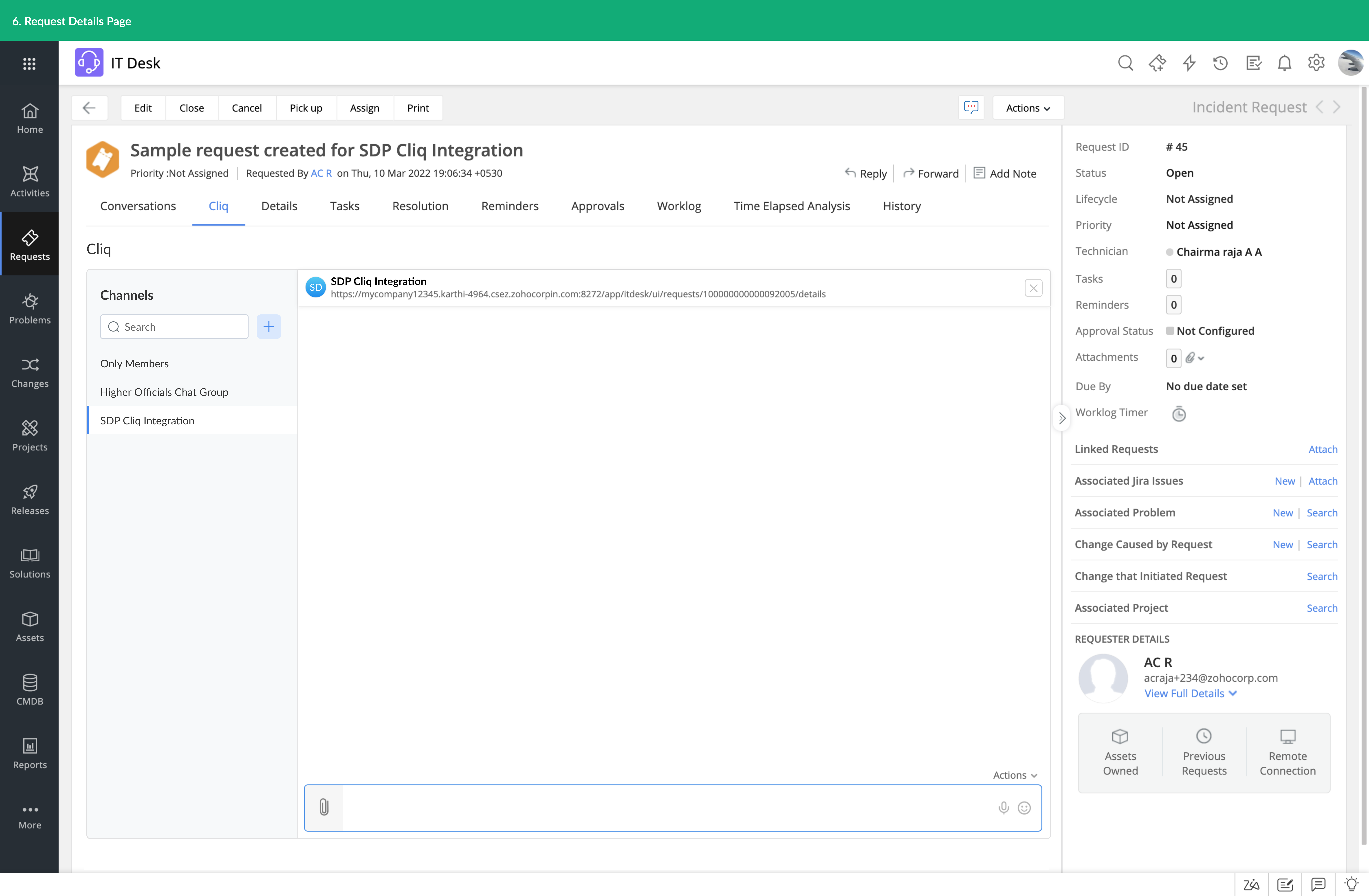Go to next request chevron
The image size is (1369, 896).
pyautogui.click(x=1337, y=107)
